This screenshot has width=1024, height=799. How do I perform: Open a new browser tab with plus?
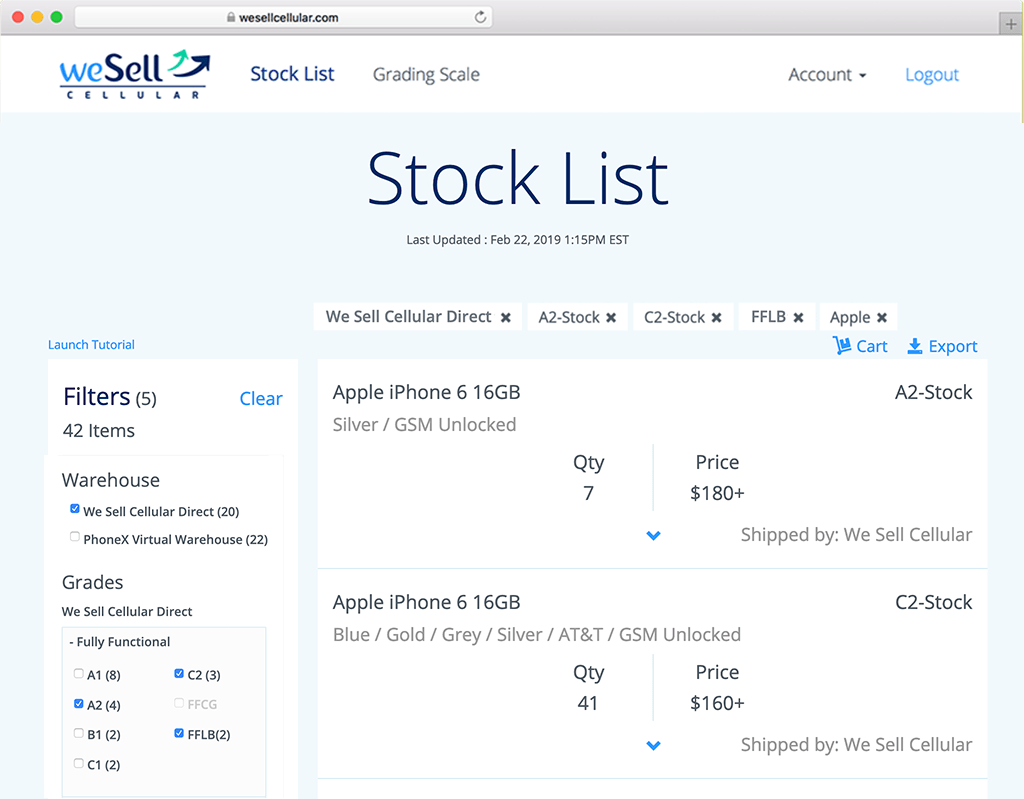(x=1011, y=24)
